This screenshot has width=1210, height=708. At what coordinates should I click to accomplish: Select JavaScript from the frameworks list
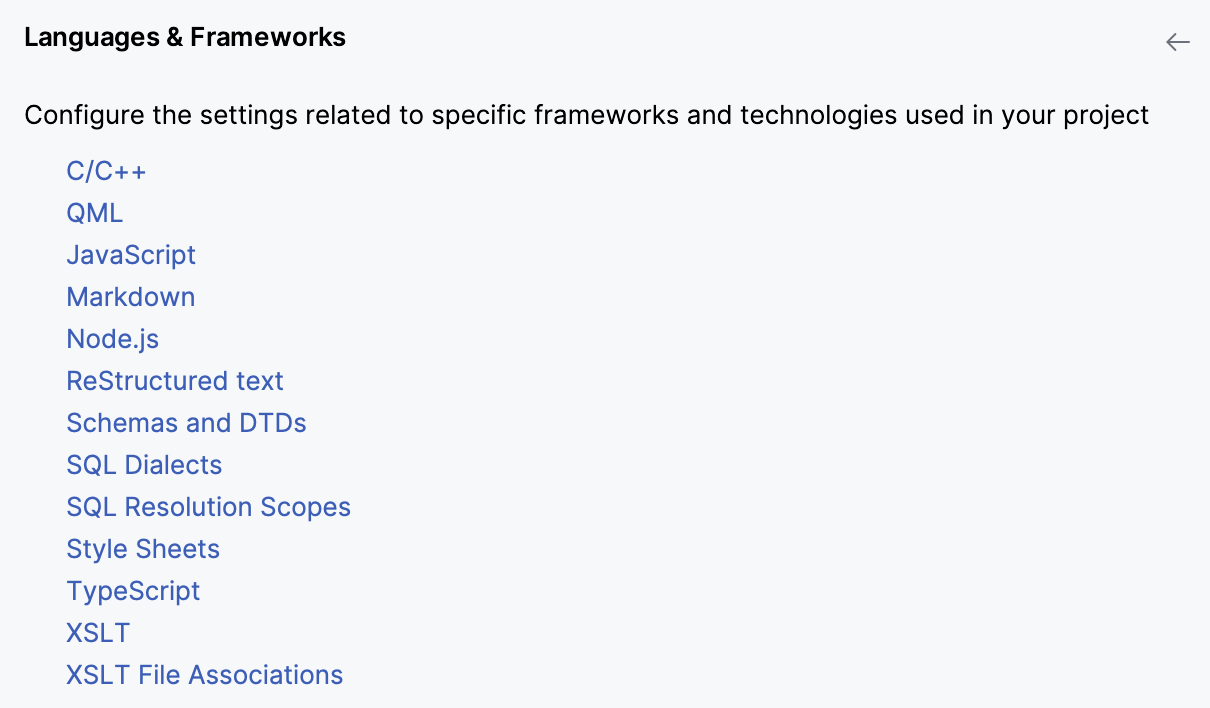130,254
